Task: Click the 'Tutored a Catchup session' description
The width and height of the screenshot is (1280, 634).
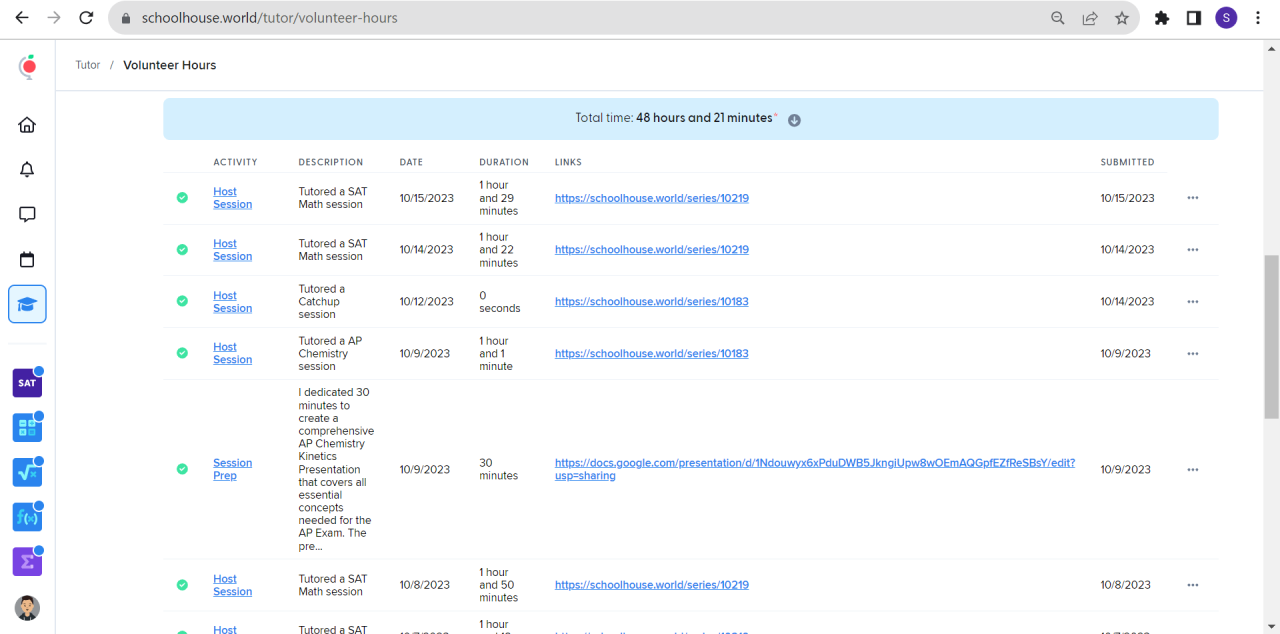Action: pos(322,302)
